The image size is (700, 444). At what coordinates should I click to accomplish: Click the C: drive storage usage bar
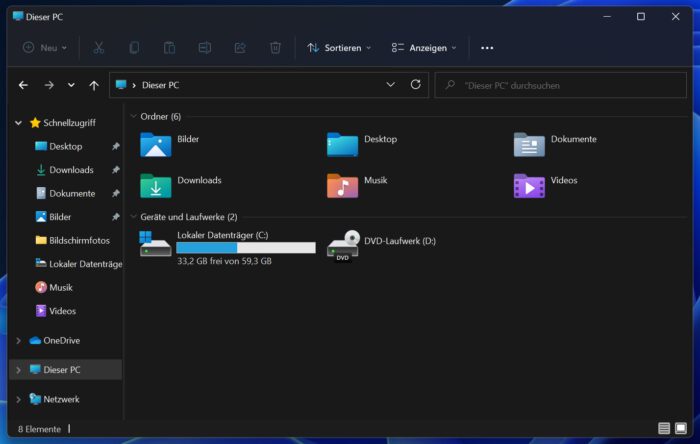pyautogui.click(x=246, y=248)
